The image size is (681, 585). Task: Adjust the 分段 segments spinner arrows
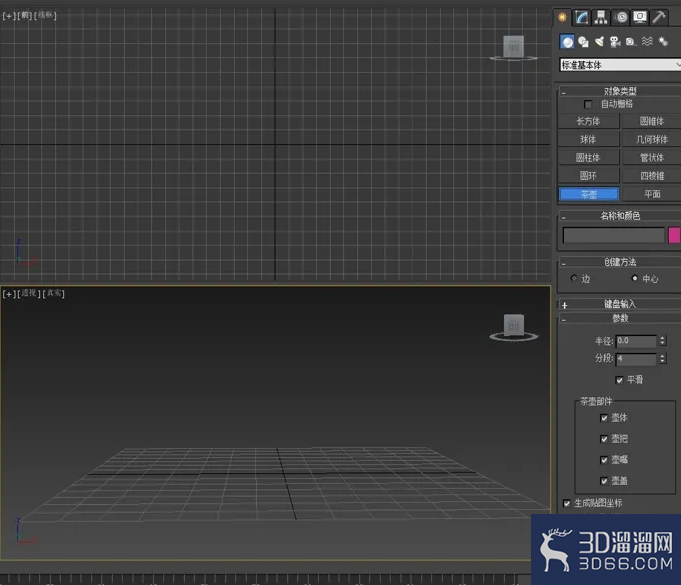[662, 359]
